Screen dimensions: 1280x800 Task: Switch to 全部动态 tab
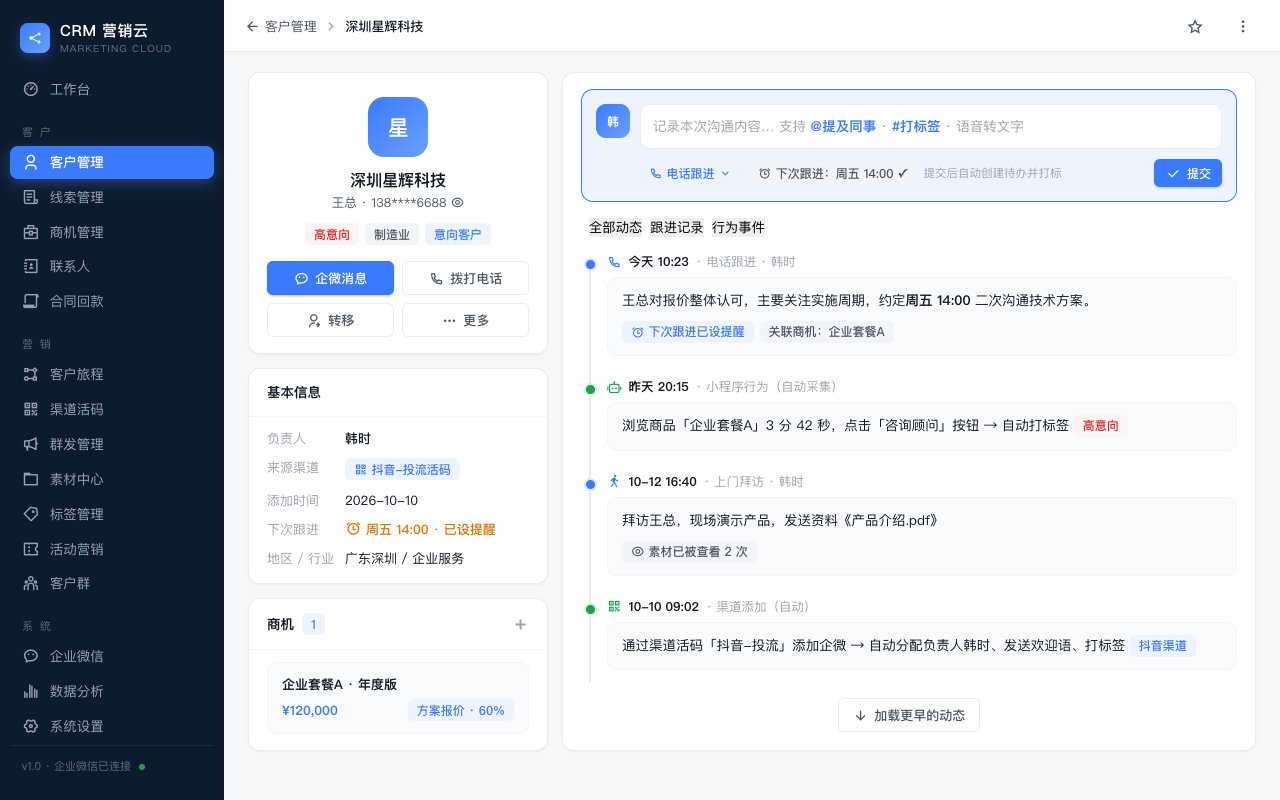(615, 227)
